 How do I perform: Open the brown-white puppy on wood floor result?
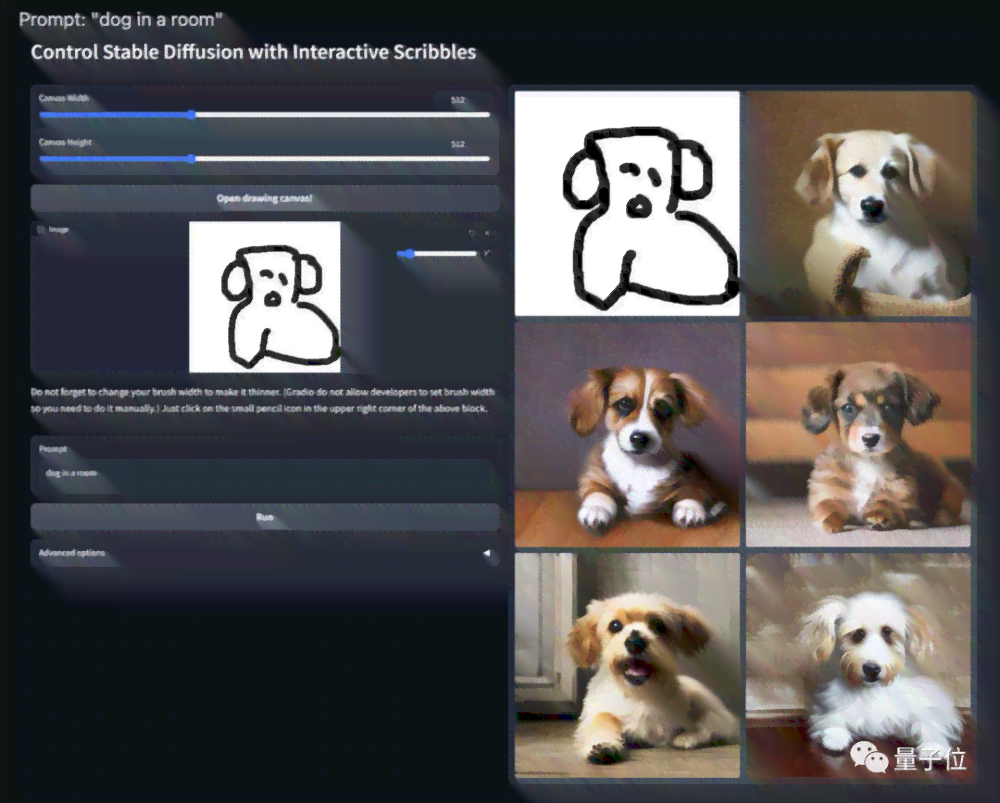click(x=627, y=434)
